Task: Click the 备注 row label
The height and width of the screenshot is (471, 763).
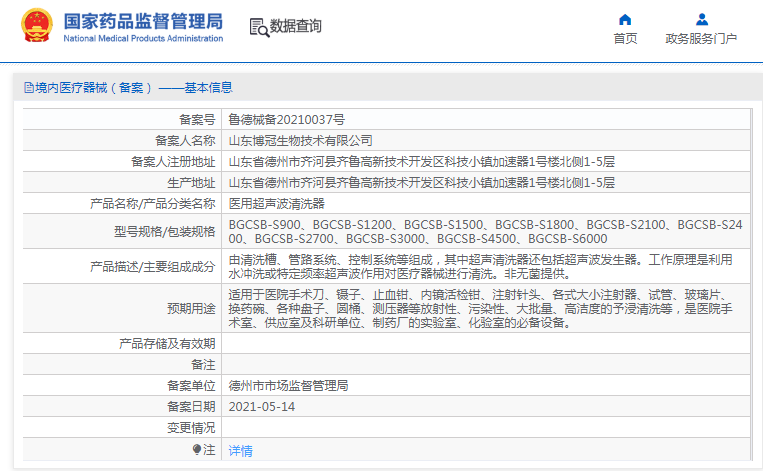Action: (x=203, y=365)
